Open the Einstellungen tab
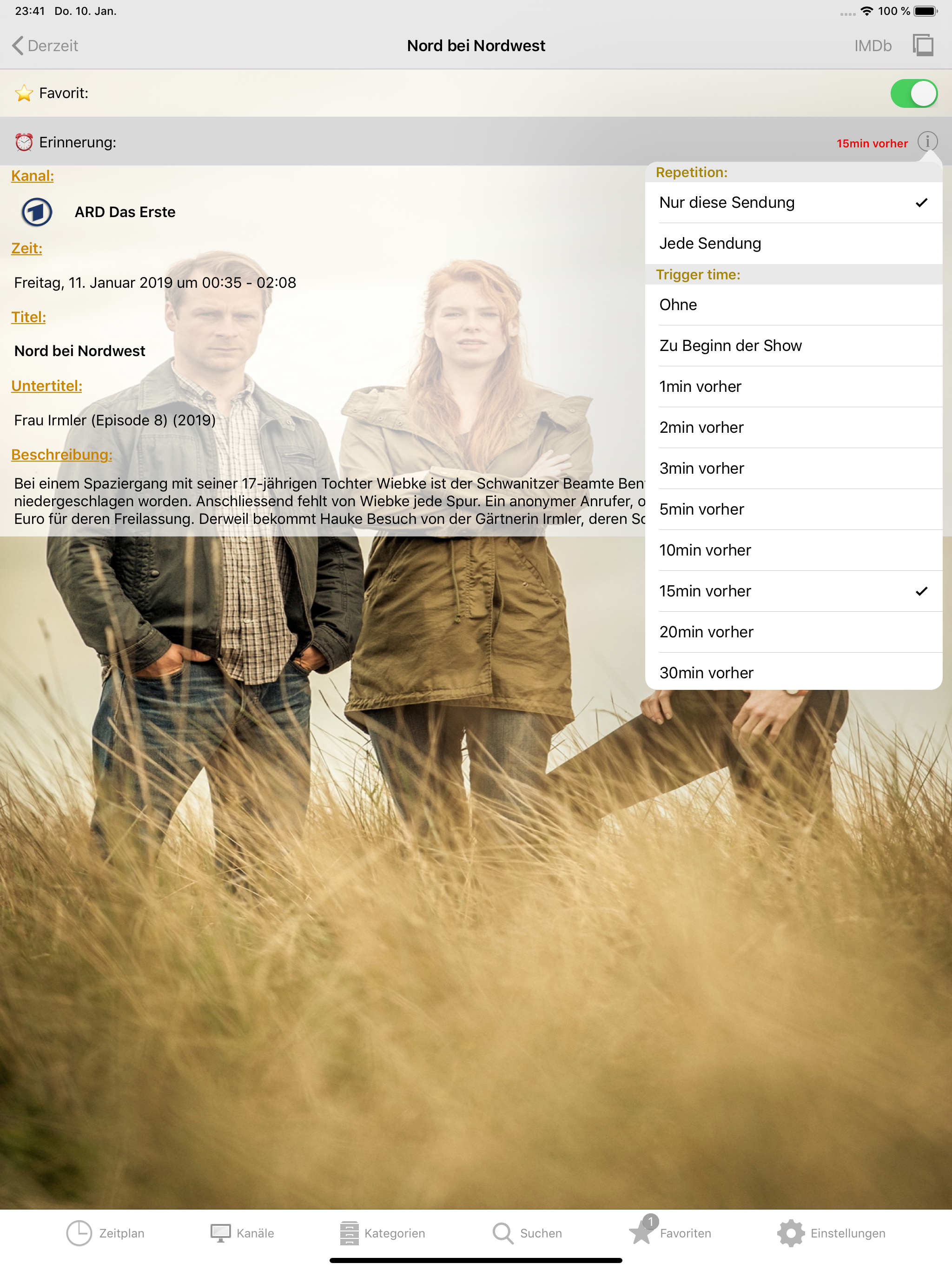 click(x=831, y=1233)
